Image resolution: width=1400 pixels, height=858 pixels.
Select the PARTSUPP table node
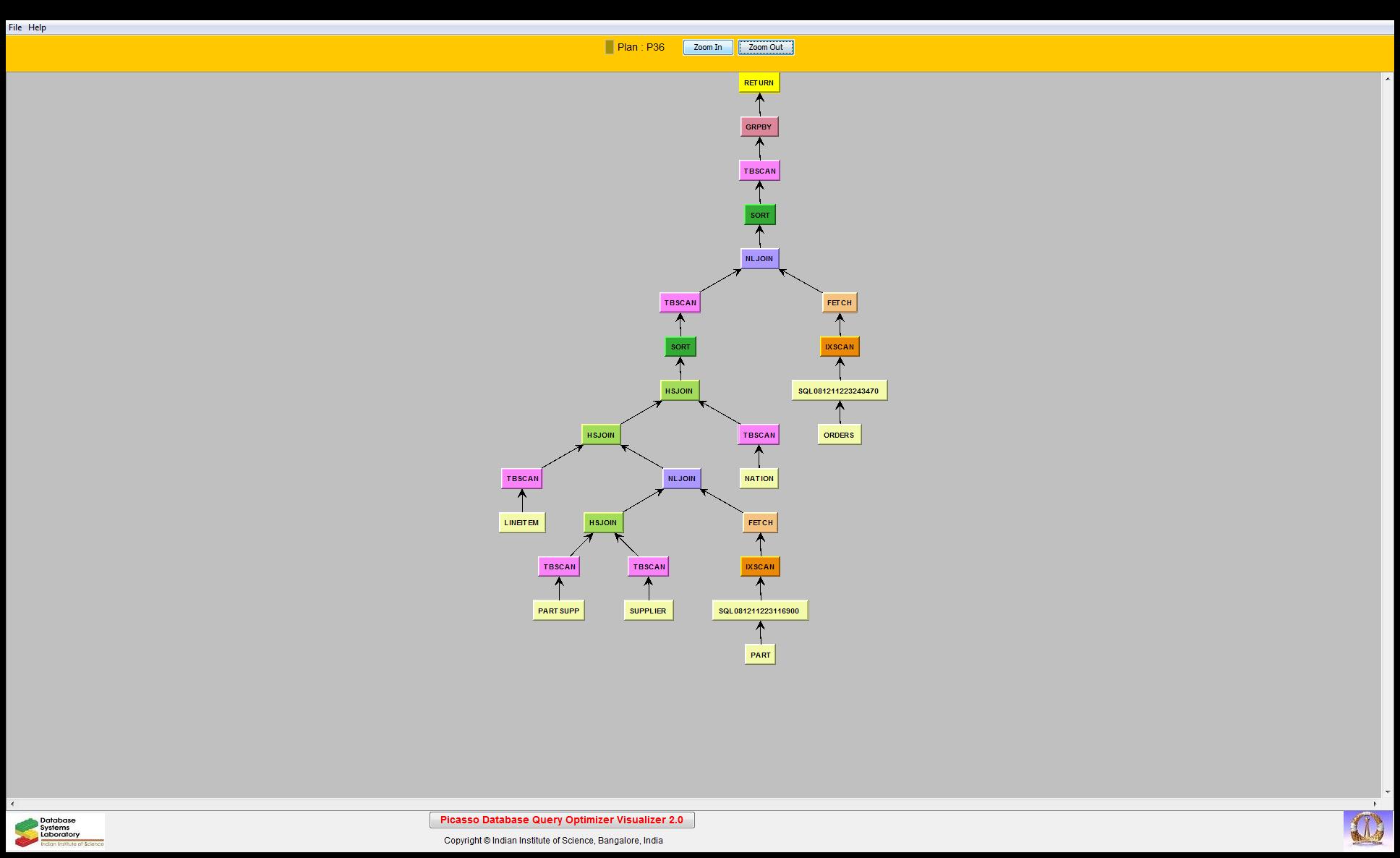coord(558,611)
